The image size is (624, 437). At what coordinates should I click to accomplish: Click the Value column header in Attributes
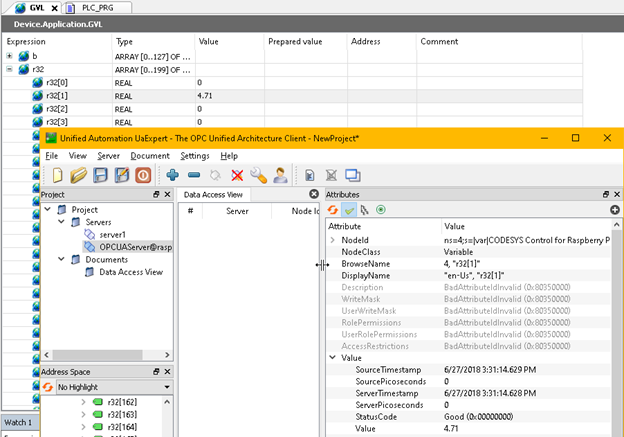click(x=454, y=226)
